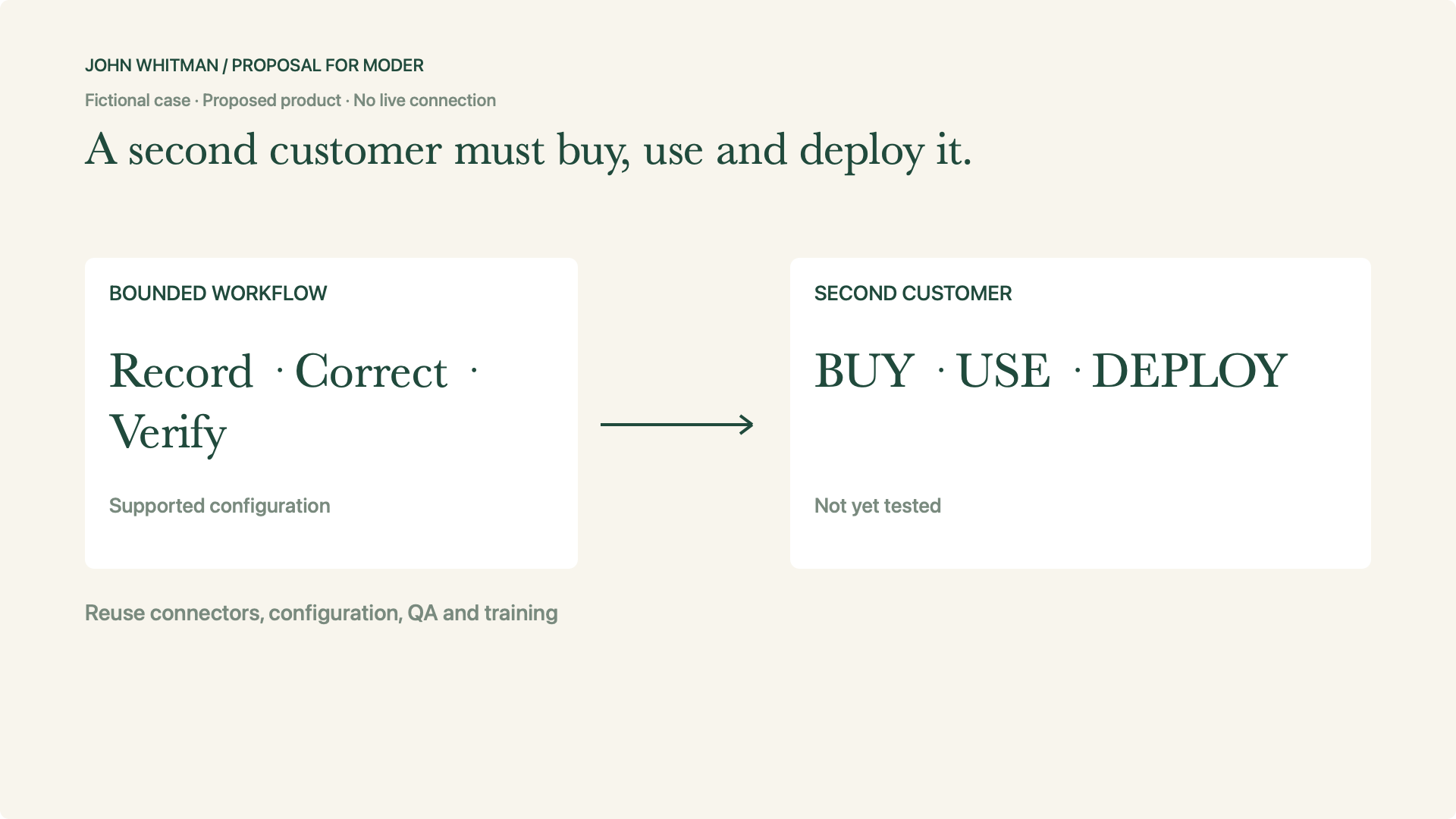
Task: Select the word "DEPLOY" in second card
Action: click(x=1189, y=372)
